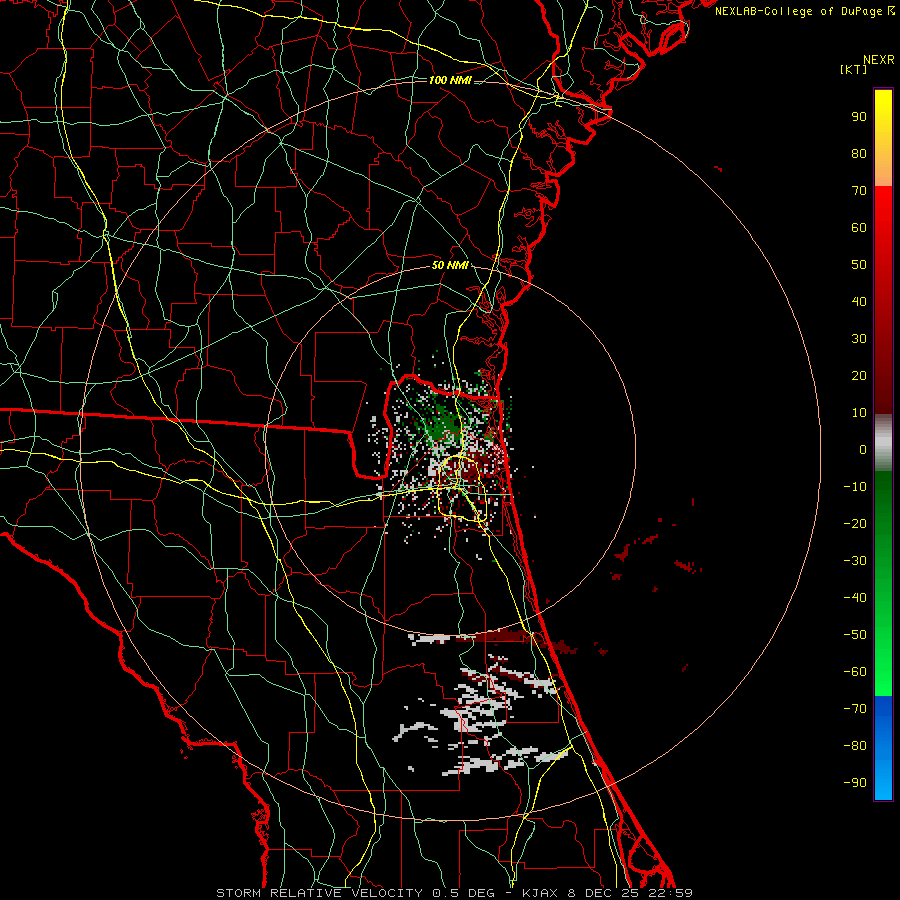Click the Storm Relative Velocity caption at the bottom
The width and height of the screenshot is (900, 900).
pos(454,893)
